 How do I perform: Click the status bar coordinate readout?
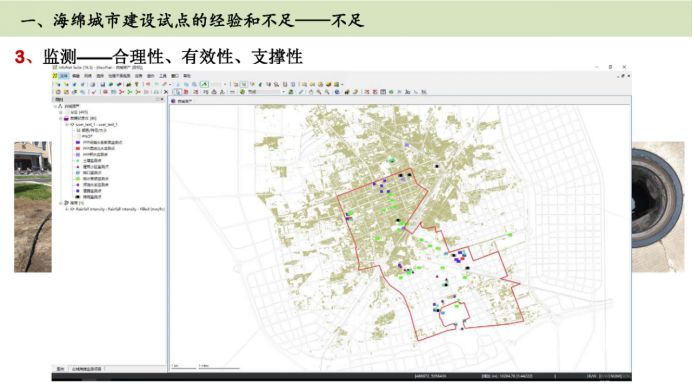coord(430,376)
